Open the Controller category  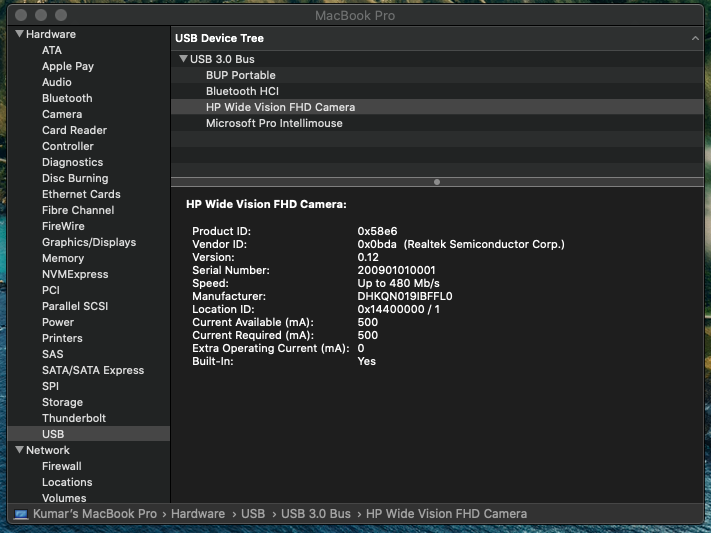pos(68,146)
